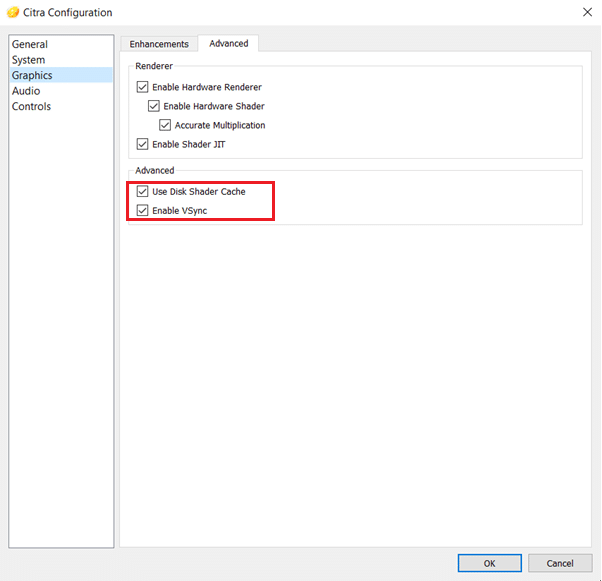602x581 pixels.
Task: Select General in the category list
Action: pyautogui.click(x=30, y=44)
